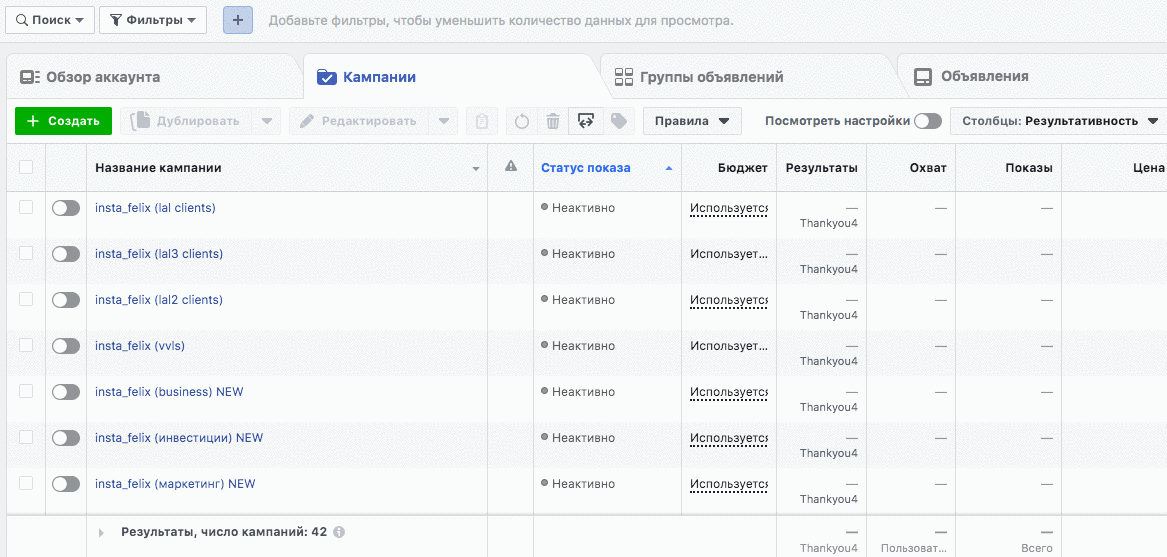This screenshot has width=1167, height=557.
Task: Toggle on campaign insta_felix (lal3 clients)
Action: (x=65, y=255)
